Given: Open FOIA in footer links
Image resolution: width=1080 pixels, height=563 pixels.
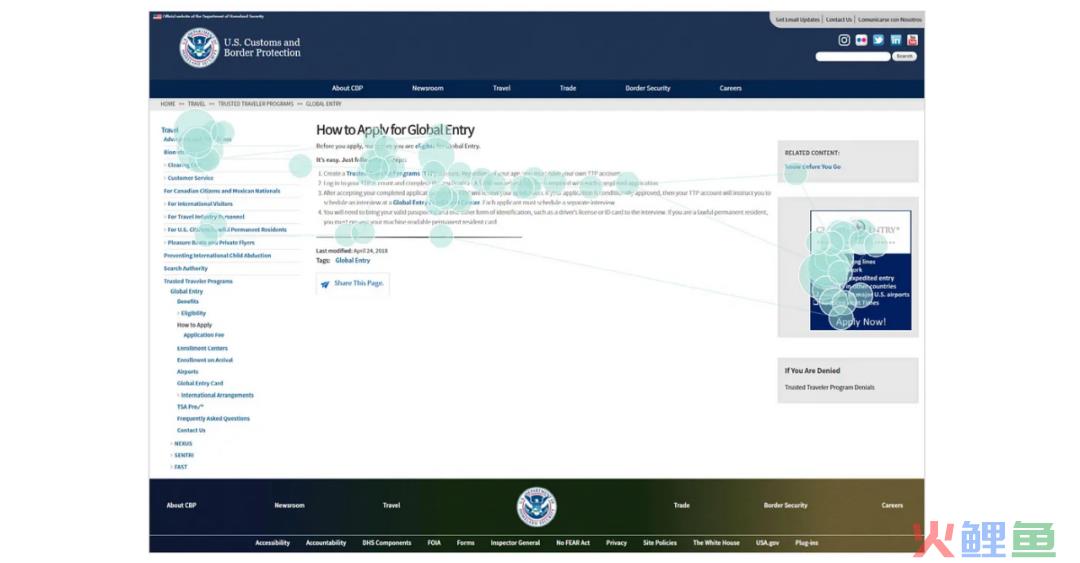Looking at the screenshot, I should [434, 543].
